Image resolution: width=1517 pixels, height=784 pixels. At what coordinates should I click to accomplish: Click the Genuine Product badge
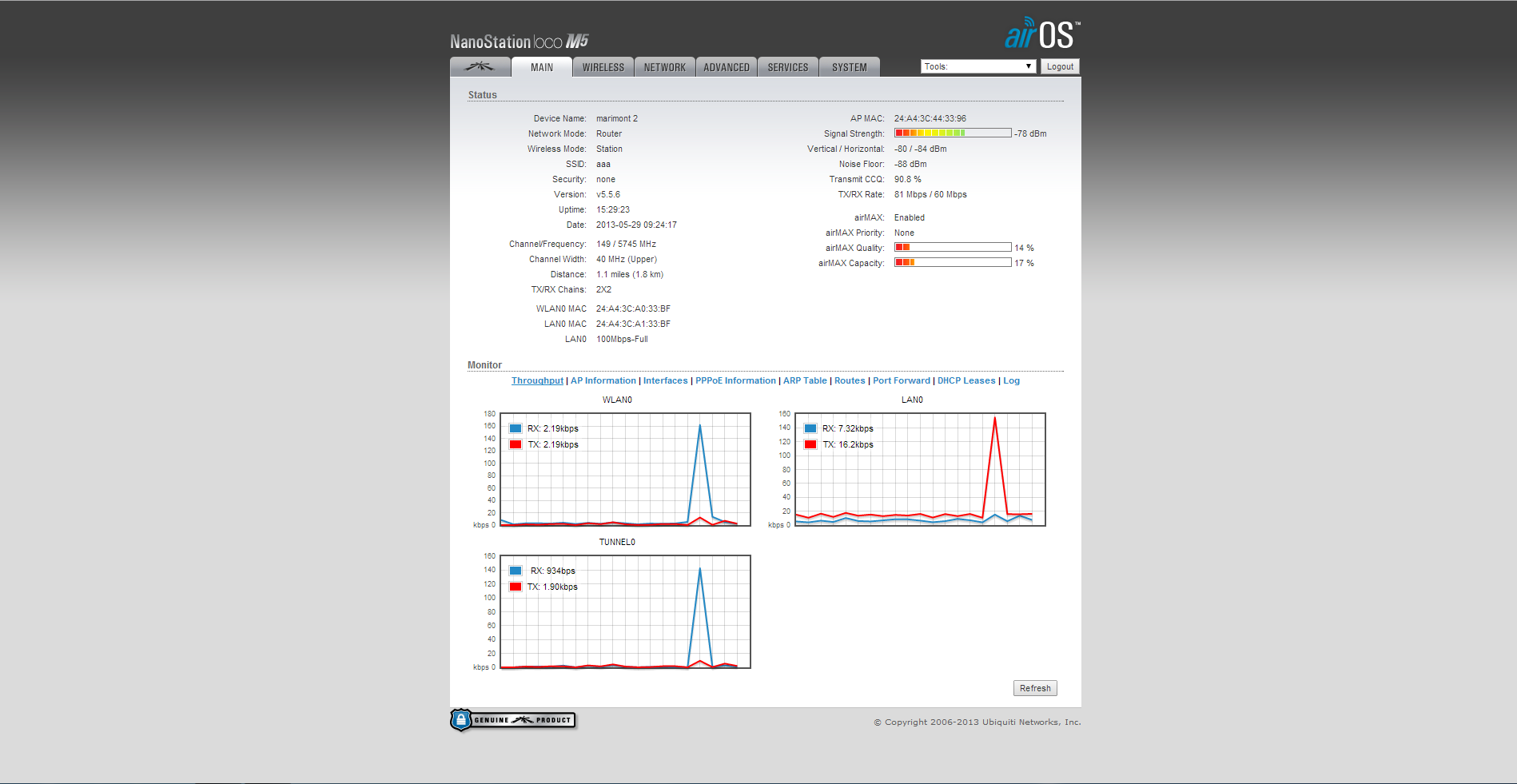click(513, 720)
